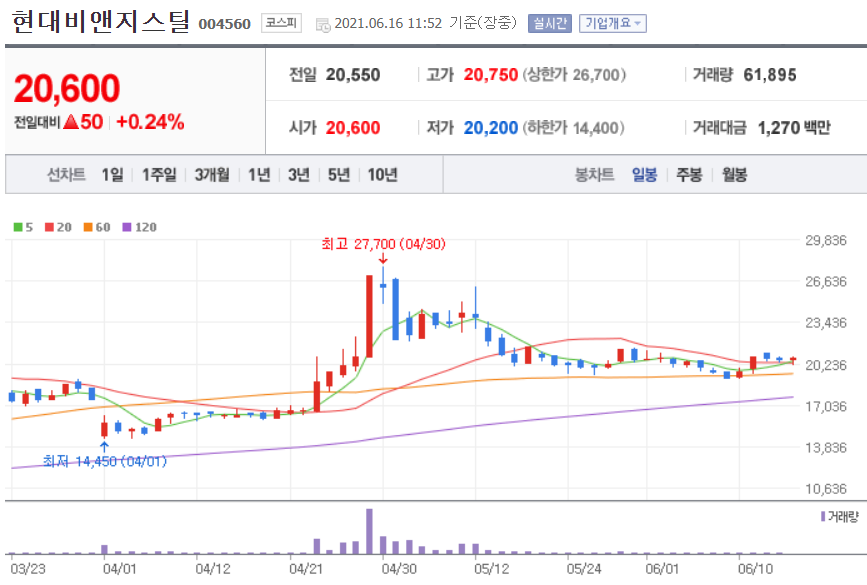
Task: Click the 코스피 market badge
Action: click(x=281, y=23)
